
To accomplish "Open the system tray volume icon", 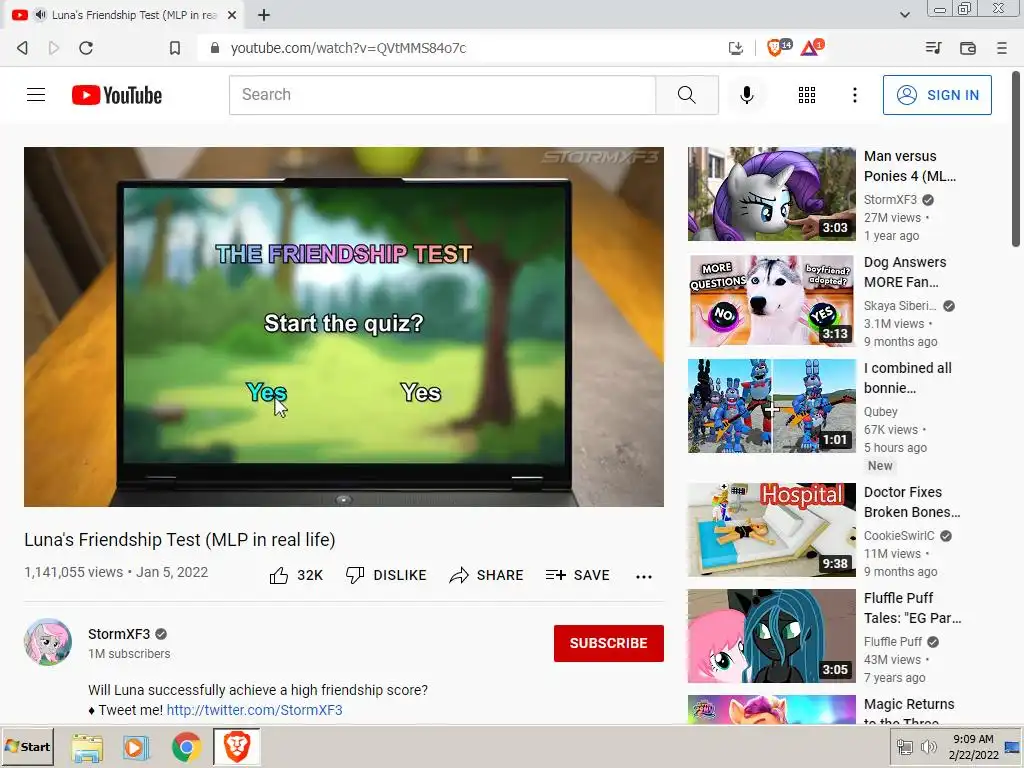I will point(928,746).
